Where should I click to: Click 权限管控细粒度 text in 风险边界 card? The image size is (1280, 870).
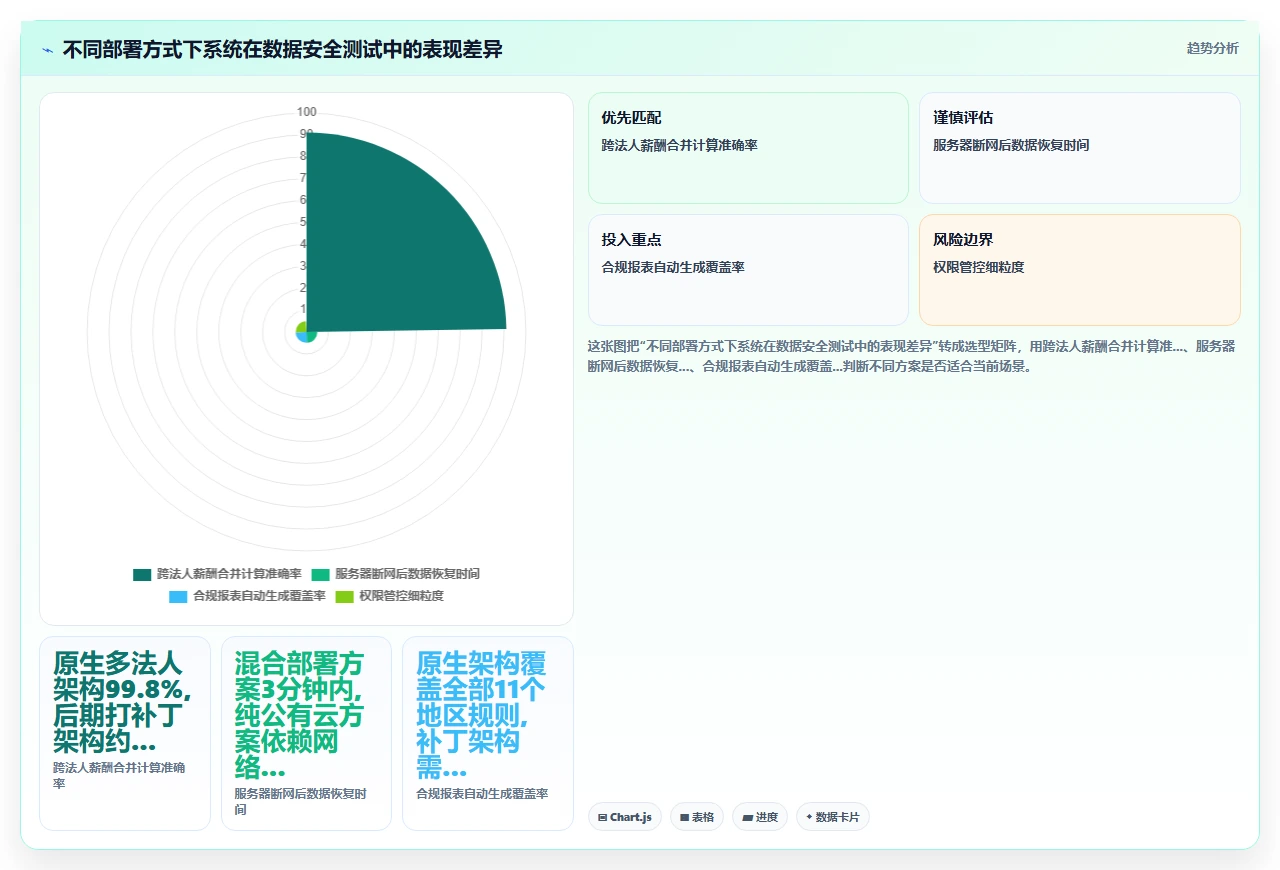(x=978, y=267)
